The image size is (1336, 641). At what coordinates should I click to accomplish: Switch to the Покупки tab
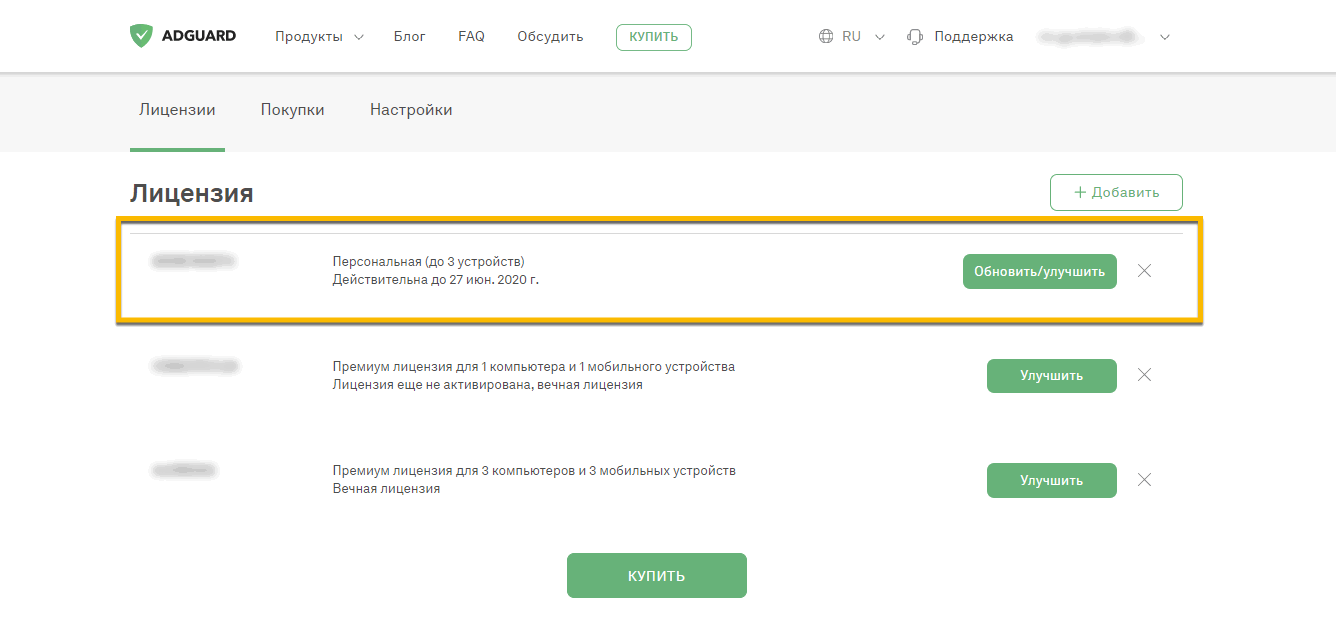[292, 110]
